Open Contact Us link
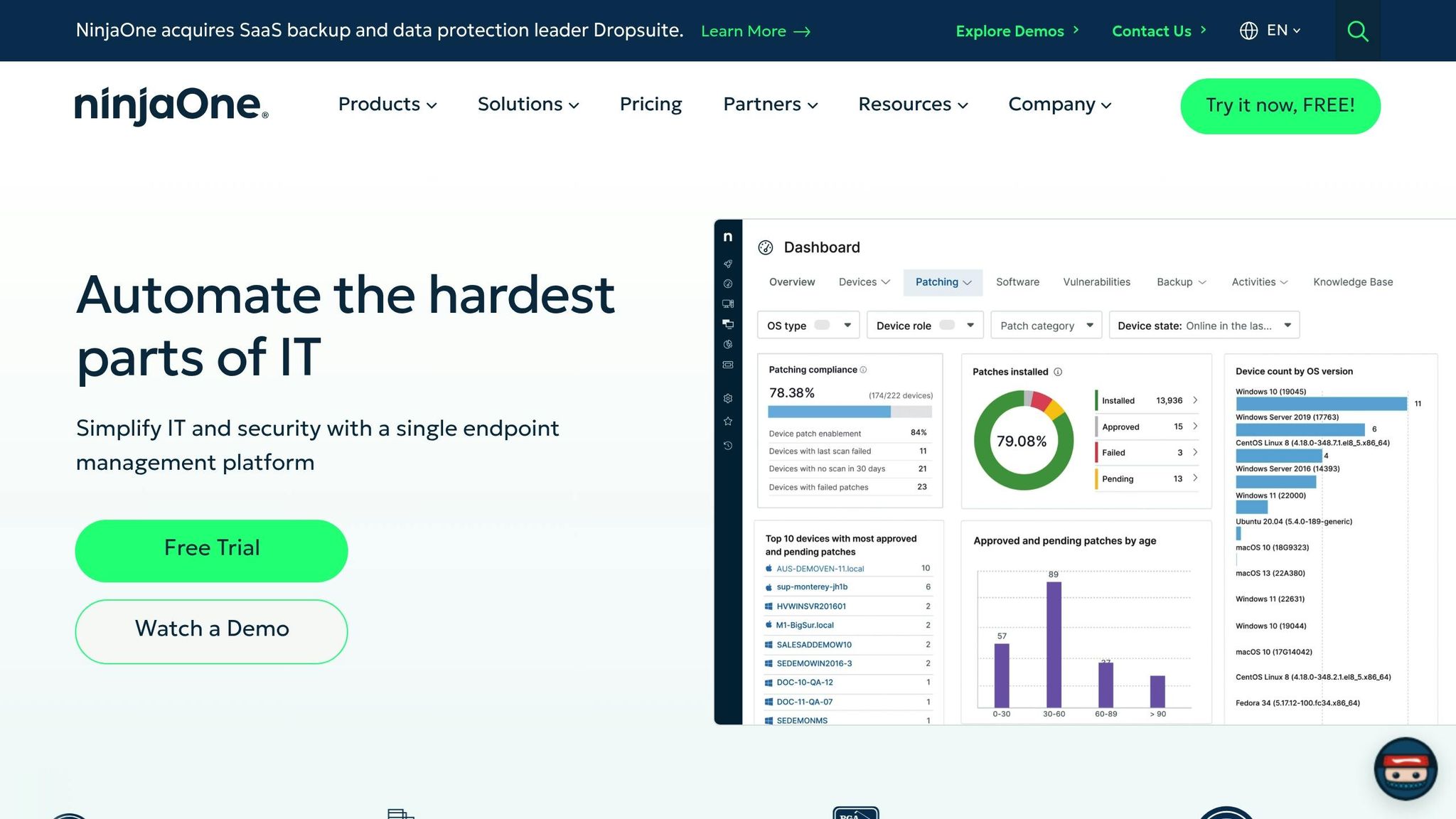 pos(1159,31)
